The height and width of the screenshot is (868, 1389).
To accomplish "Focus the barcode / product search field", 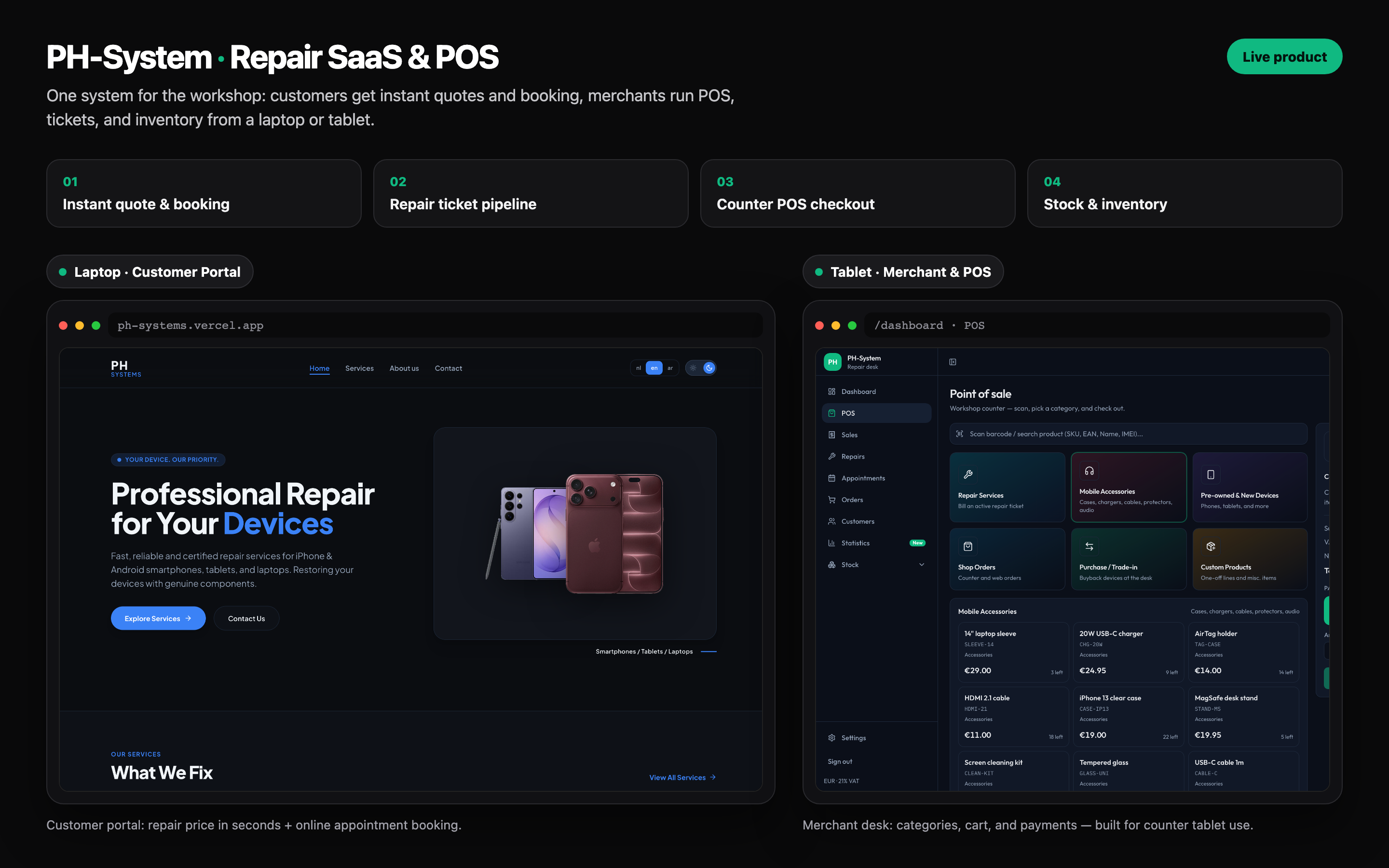I will pos(1129,434).
